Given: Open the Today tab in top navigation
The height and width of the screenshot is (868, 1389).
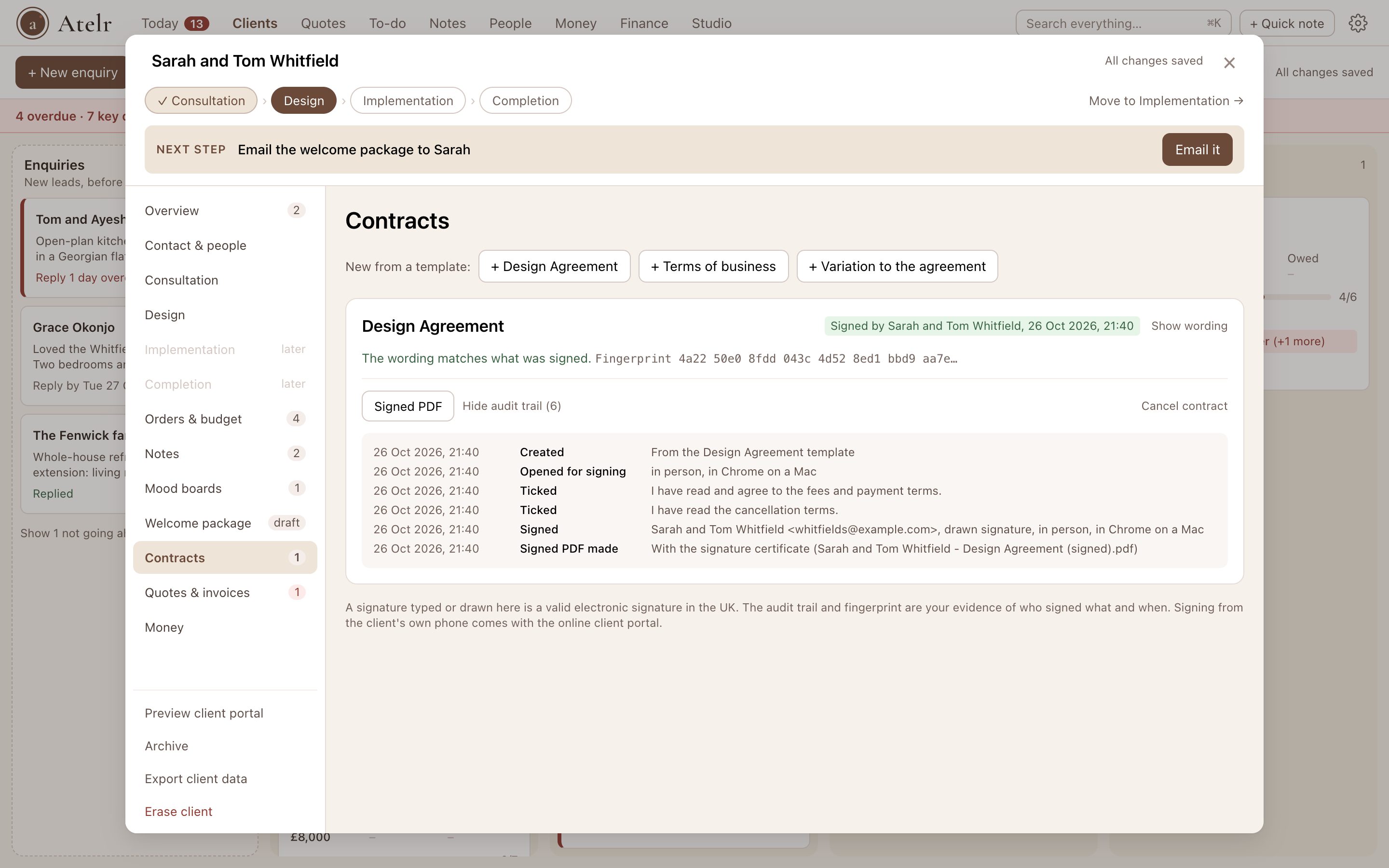Looking at the screenshot, I should [x=175, y=23].
